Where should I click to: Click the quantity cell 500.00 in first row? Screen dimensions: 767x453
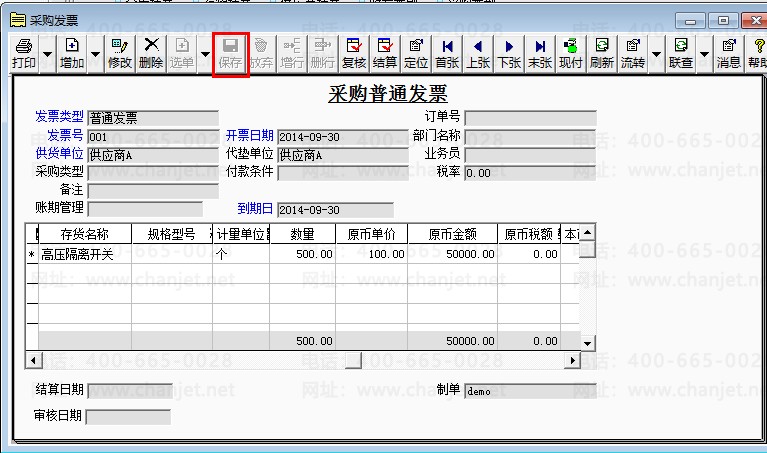302,254
